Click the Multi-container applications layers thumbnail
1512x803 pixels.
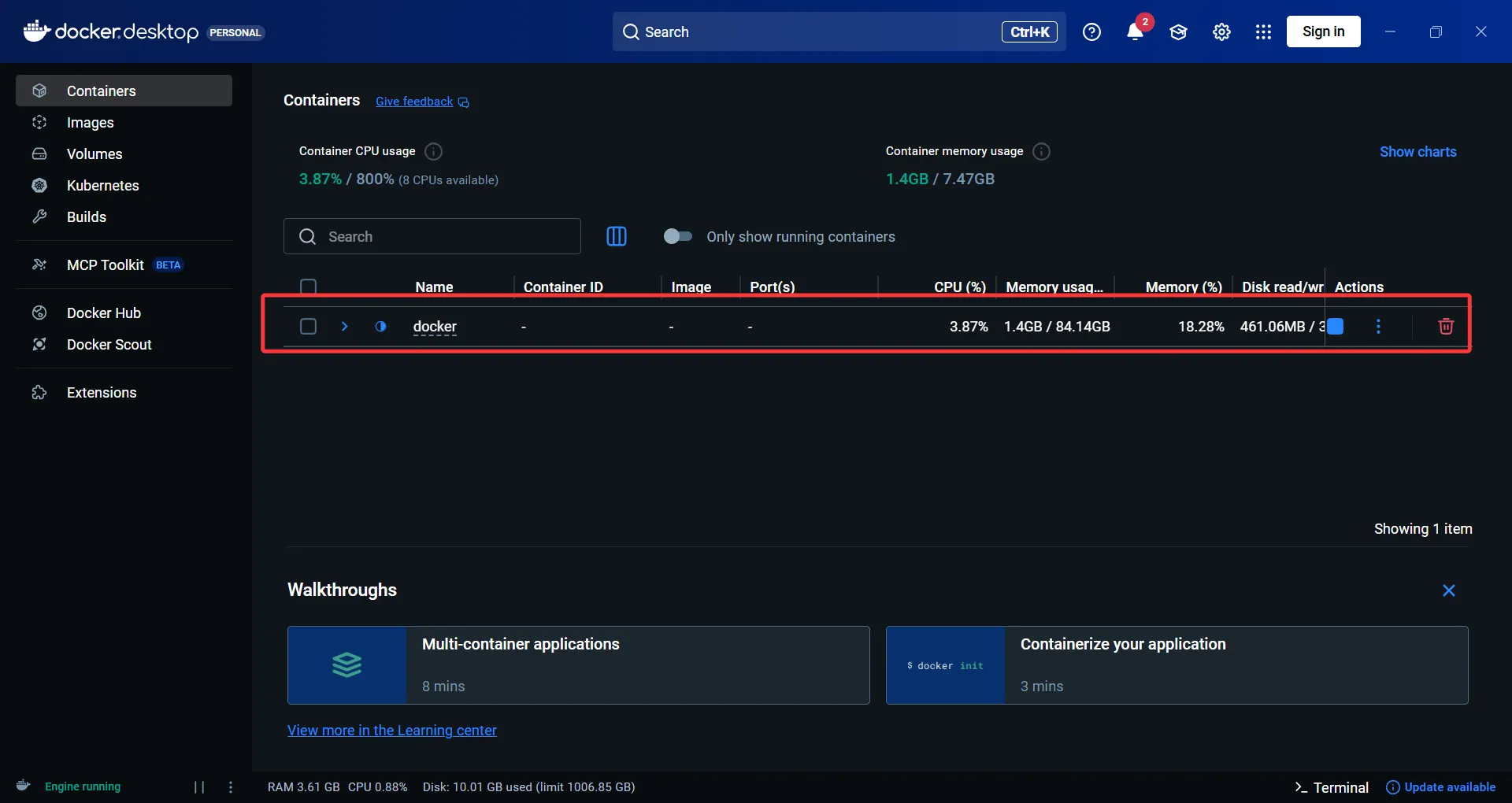click(347, 665)
